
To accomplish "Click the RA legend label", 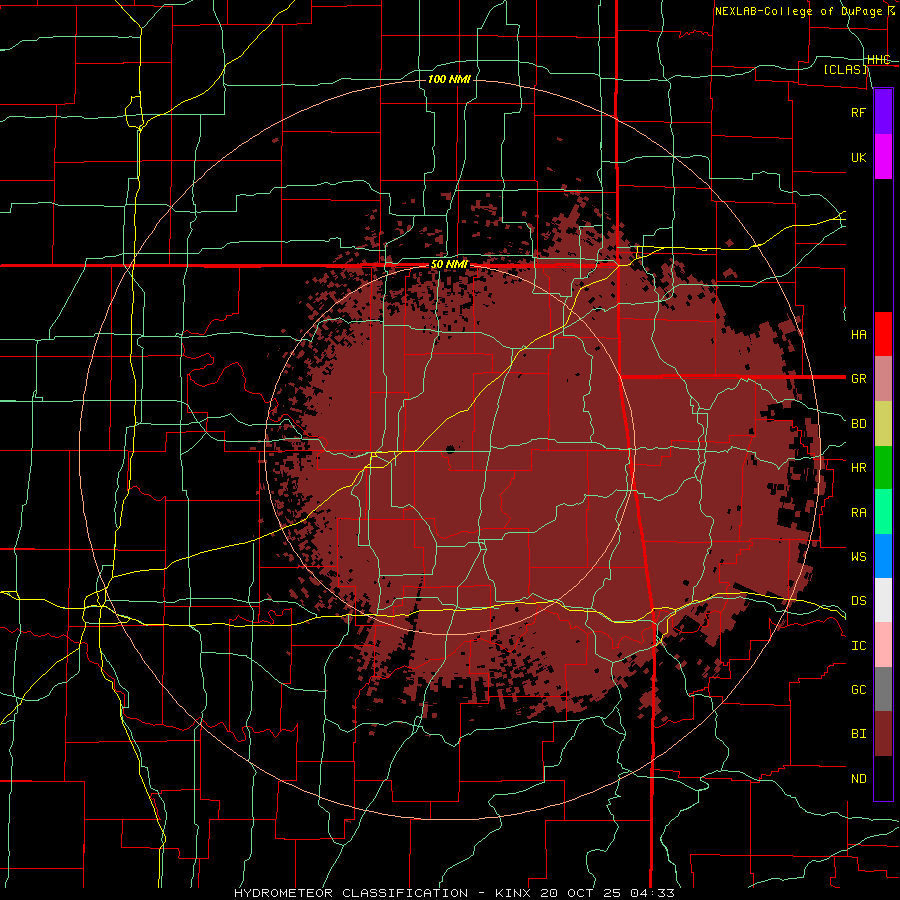I will [x=858, y=513].
